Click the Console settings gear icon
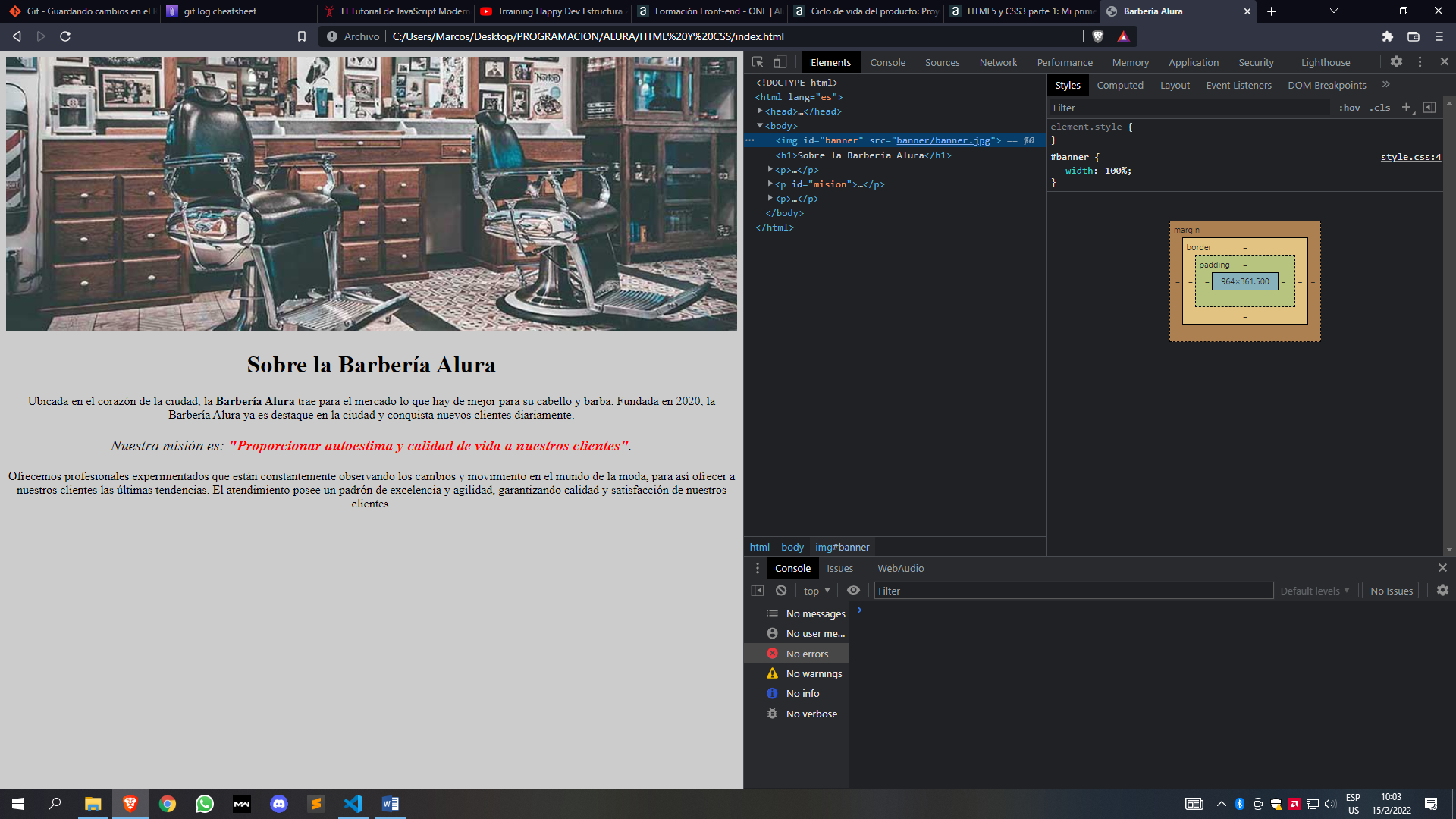 click(1443, 590)
